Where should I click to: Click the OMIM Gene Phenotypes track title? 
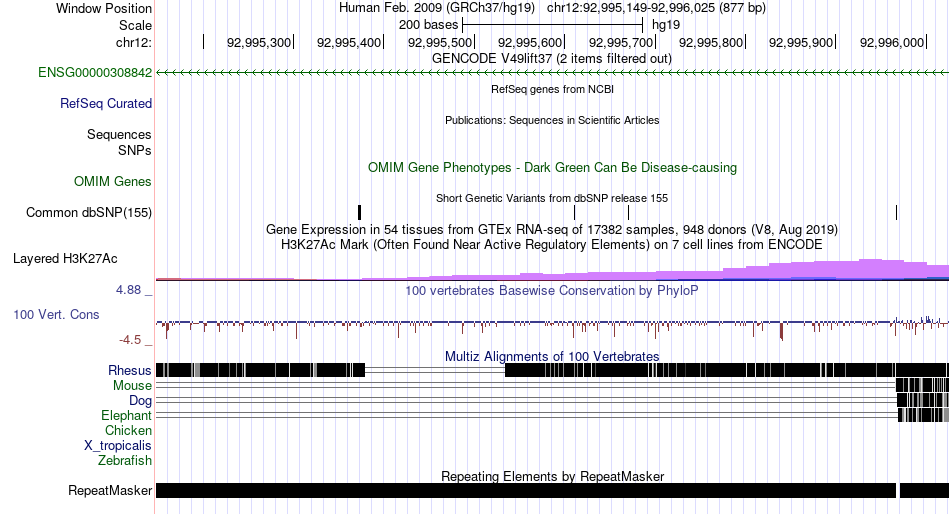point(552,168)
